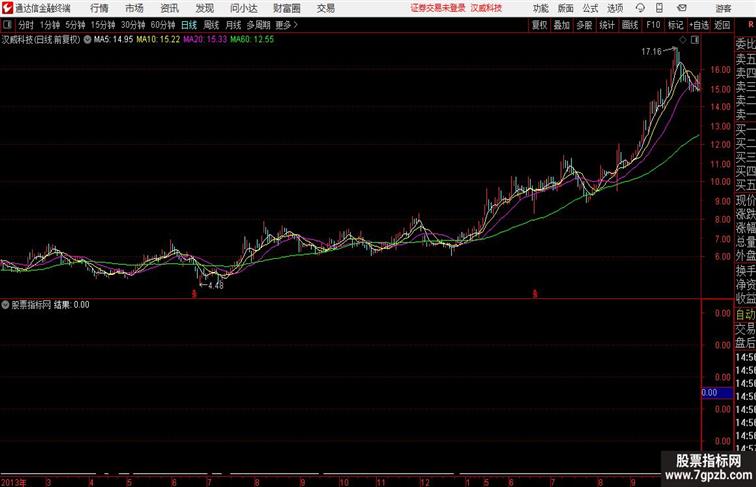This screenshot has width=756, height=487.
Task: Switch to 分时 chart view
Action: 26,25
